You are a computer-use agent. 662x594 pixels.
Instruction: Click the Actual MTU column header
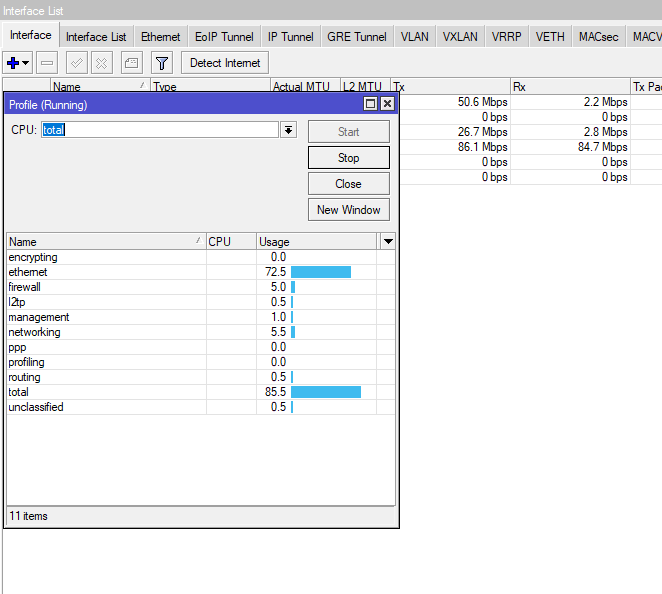pyautogui.click(x=305, y=86)
